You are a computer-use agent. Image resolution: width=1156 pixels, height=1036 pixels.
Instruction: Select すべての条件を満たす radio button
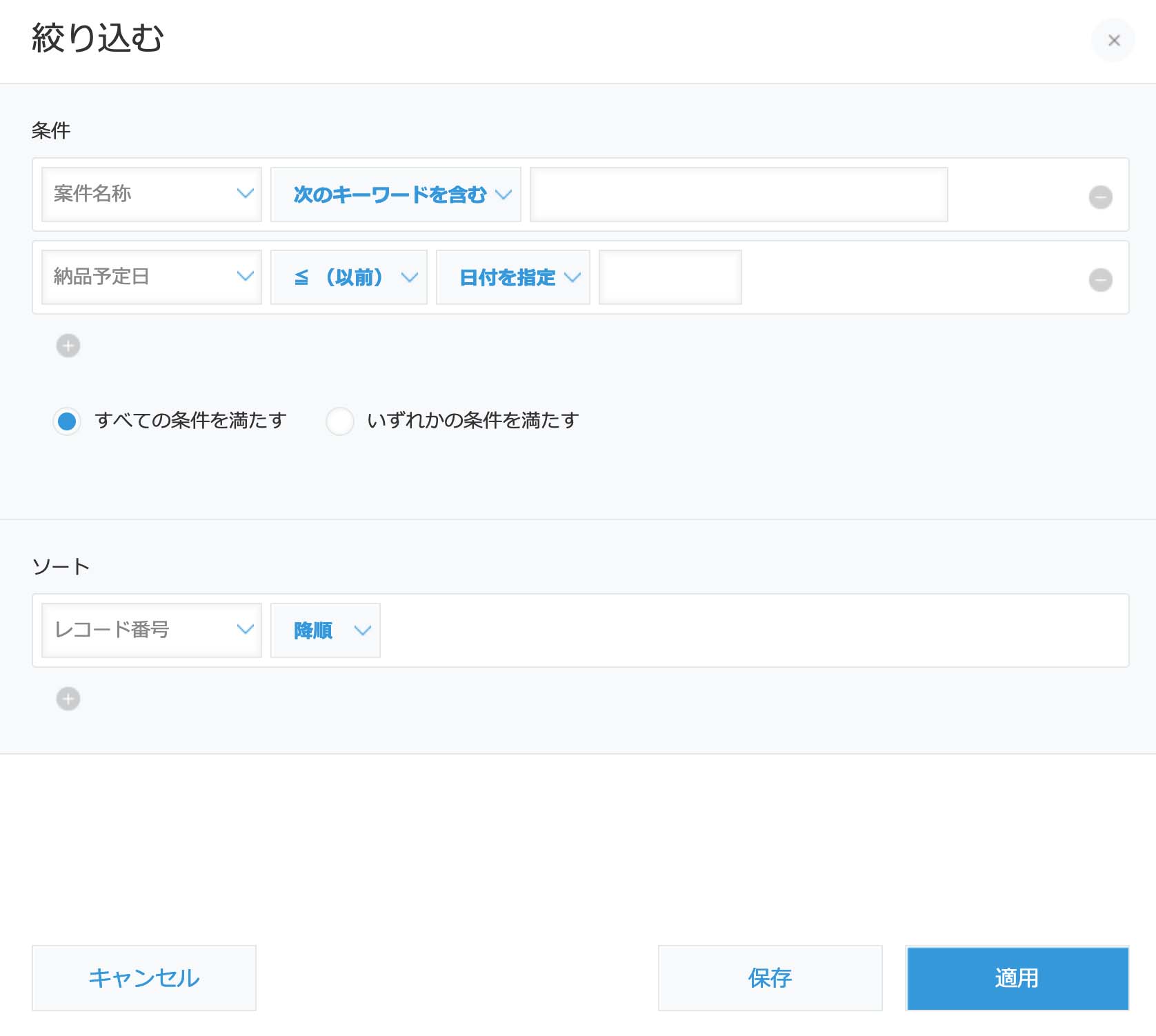(67, 421)
